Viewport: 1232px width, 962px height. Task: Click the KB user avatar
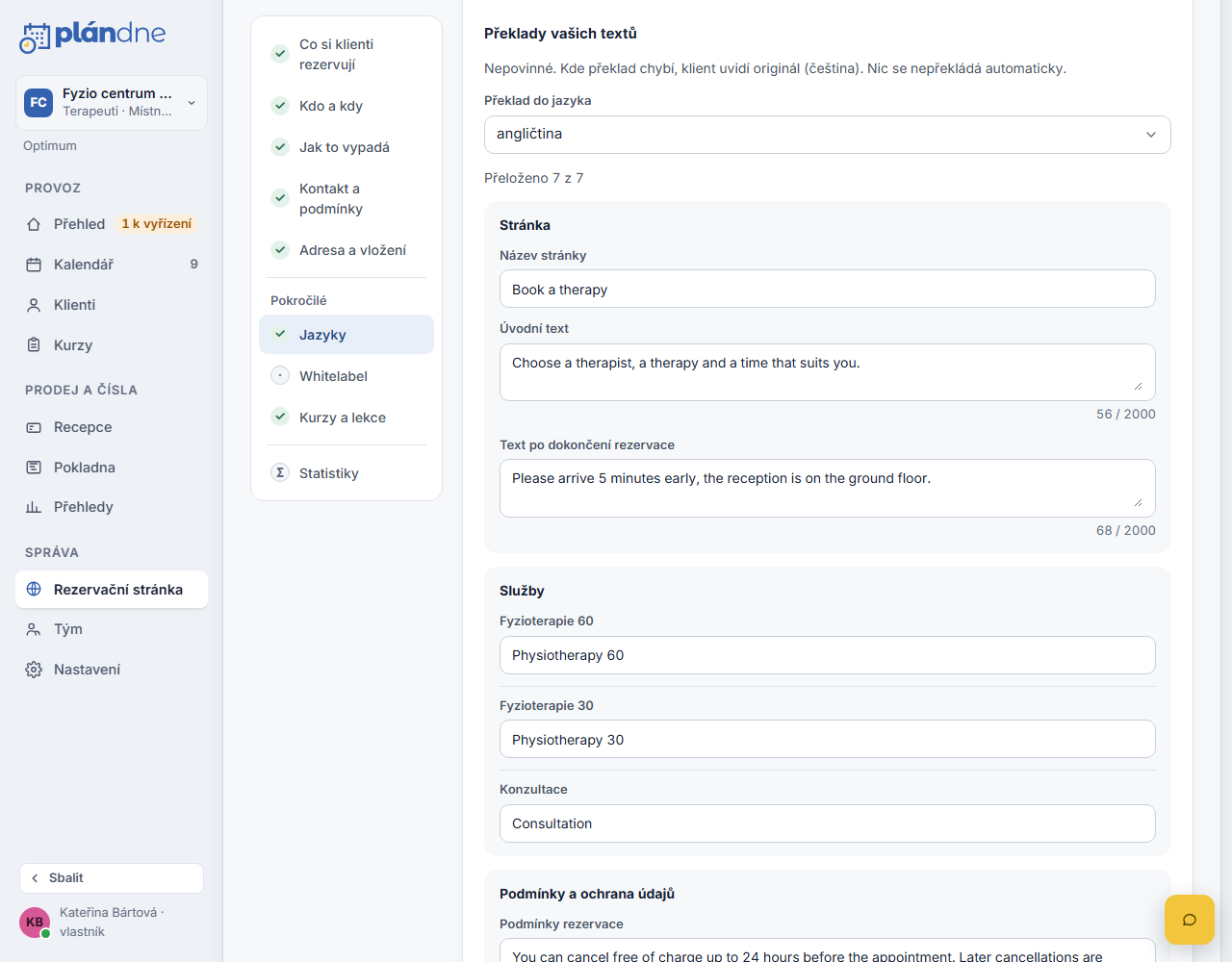35,922
